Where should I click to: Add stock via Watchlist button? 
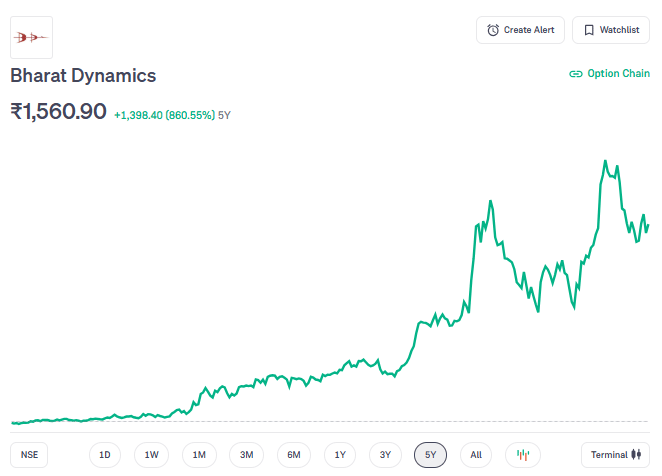pyautogui.click(x=610, y=30)
